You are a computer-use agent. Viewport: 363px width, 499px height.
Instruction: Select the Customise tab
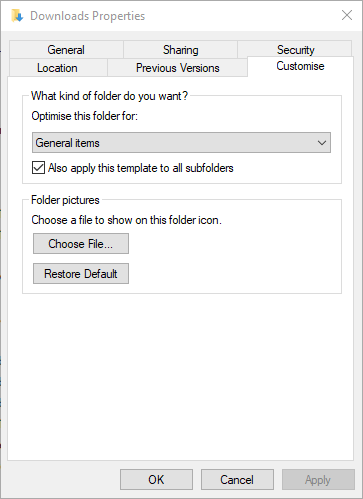[300, 66]
